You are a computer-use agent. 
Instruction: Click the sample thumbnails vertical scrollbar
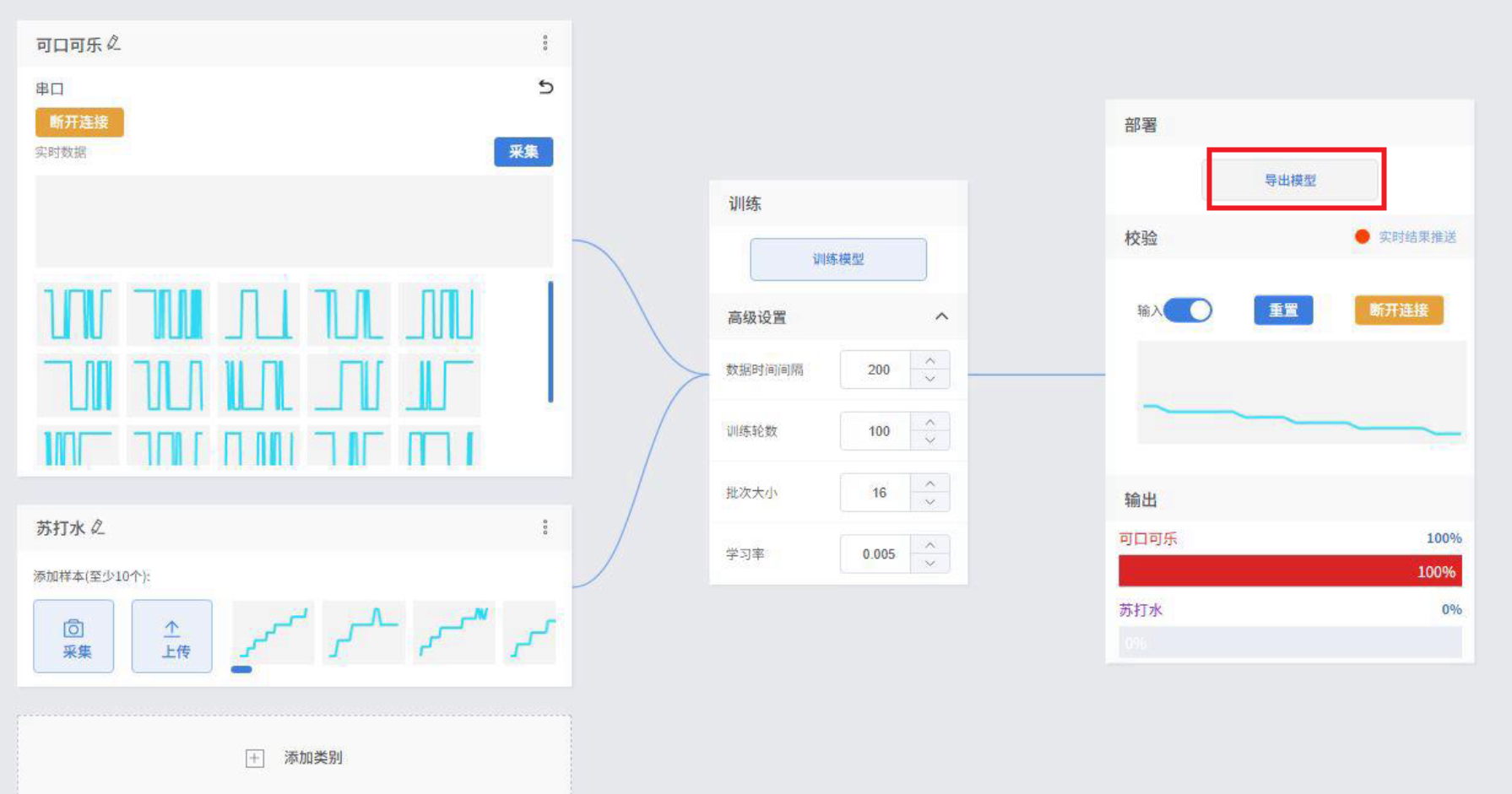tap(550, 342)
